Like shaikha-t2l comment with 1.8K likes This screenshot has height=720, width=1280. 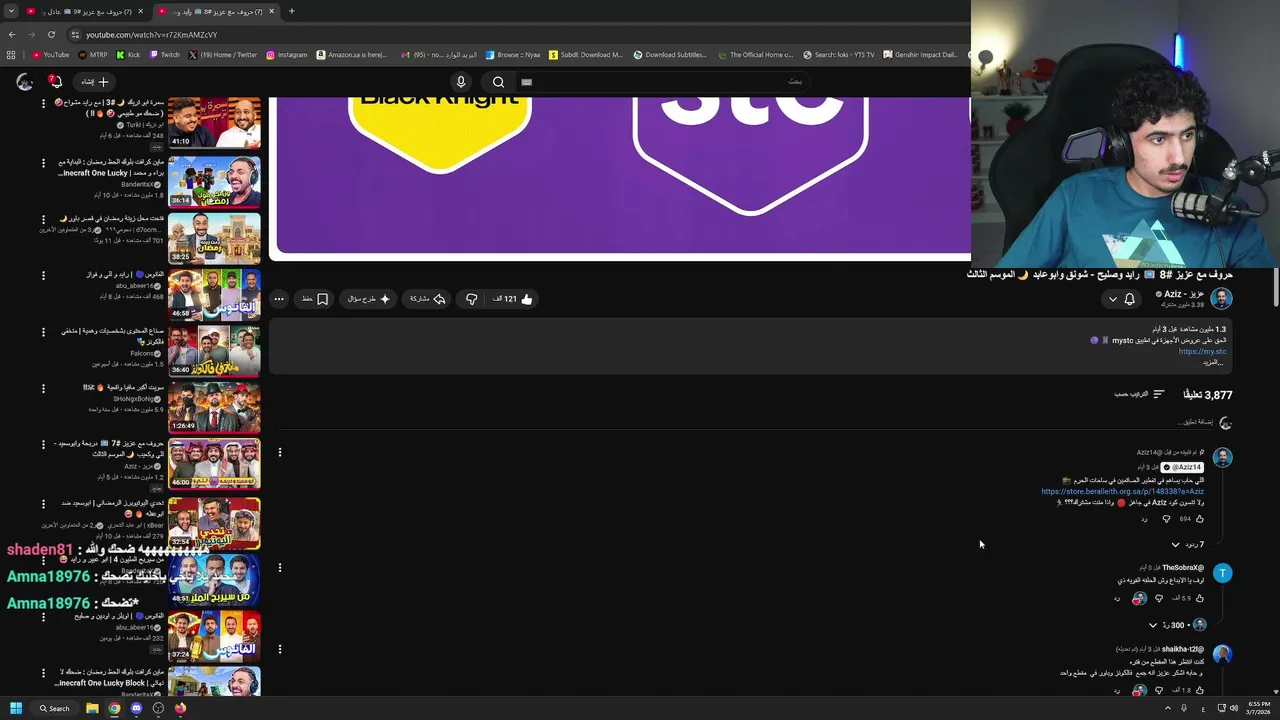[x=1199, y=690]
